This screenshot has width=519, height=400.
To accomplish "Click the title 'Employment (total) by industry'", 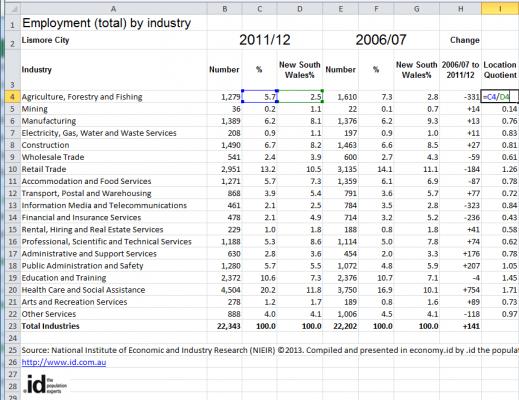I will point(107,23).
